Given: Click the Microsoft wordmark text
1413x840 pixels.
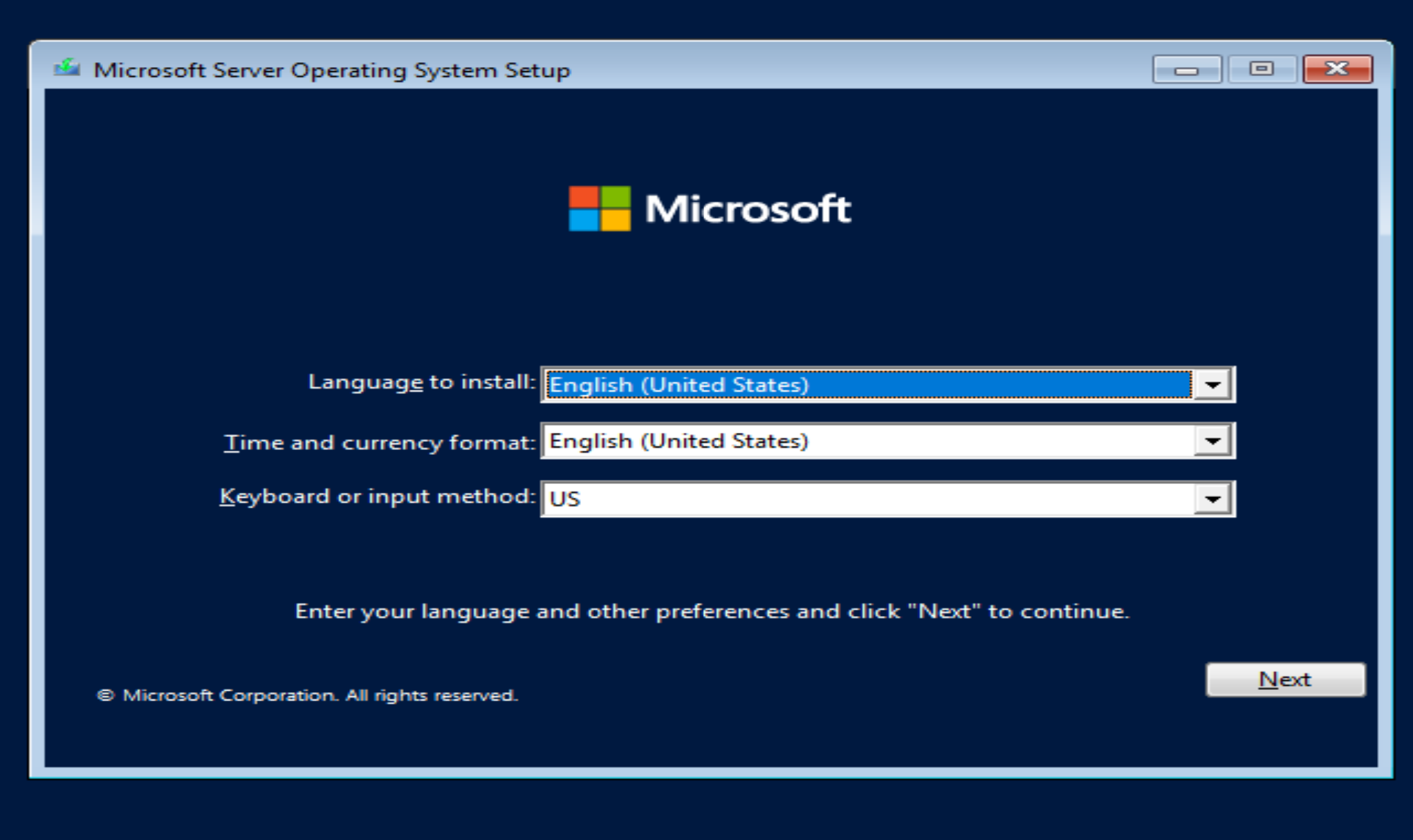Looking at the screenshot, I should (748, 208).
